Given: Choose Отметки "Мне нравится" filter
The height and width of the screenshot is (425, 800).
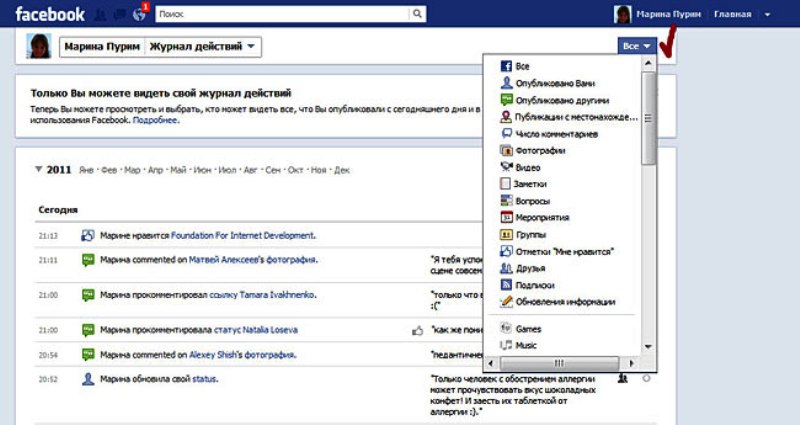Looking at the screenshot, I should [x=564, y=251].
